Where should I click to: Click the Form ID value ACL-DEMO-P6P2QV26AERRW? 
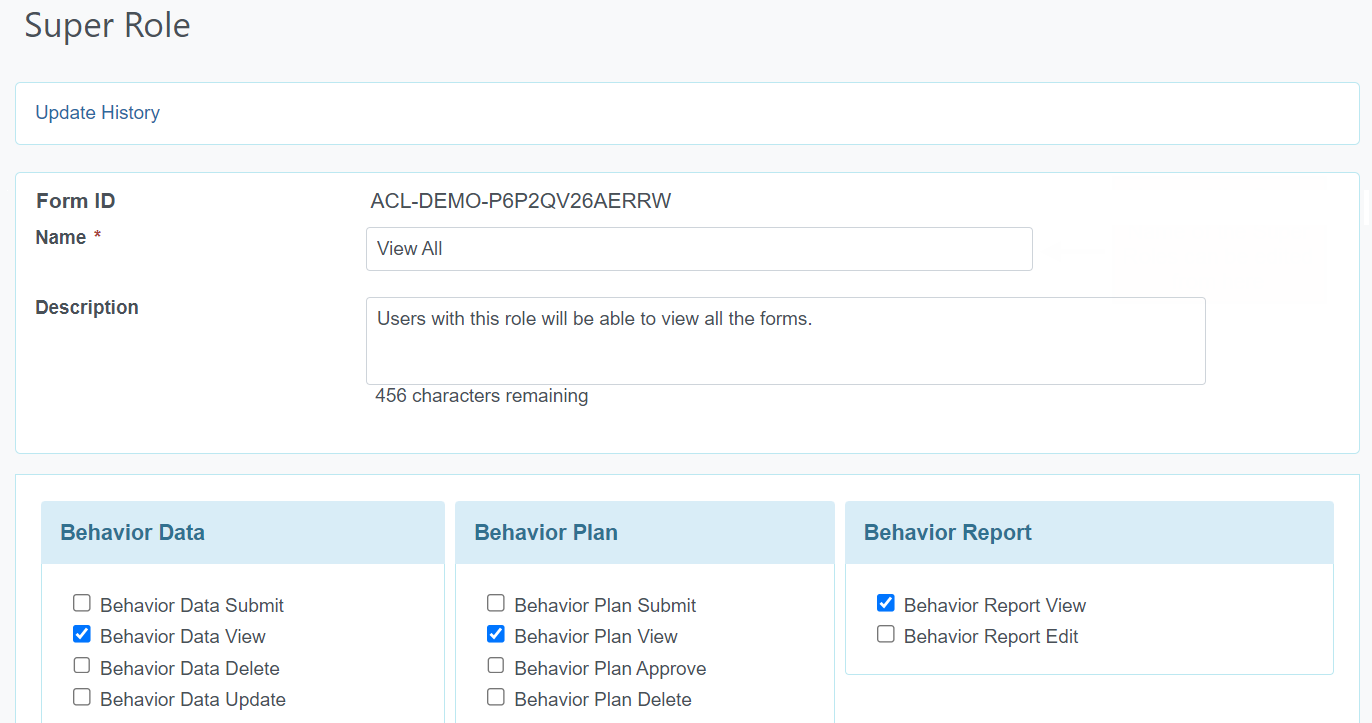click(520, 201)
